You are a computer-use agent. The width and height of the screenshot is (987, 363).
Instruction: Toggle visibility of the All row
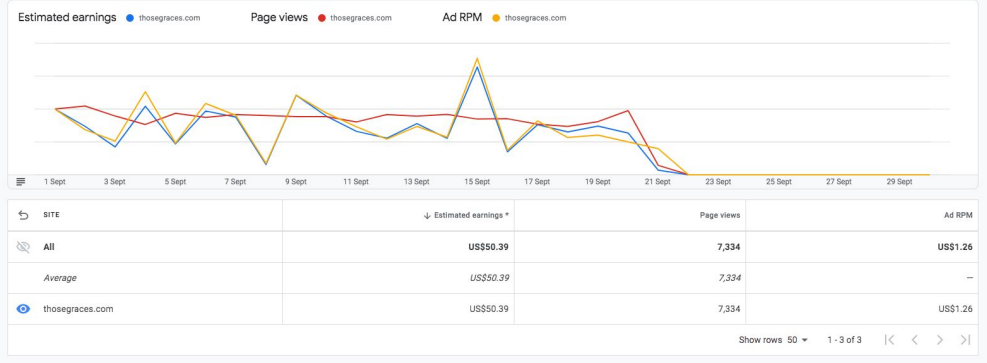pyautogui.click(x=23, y=247)
